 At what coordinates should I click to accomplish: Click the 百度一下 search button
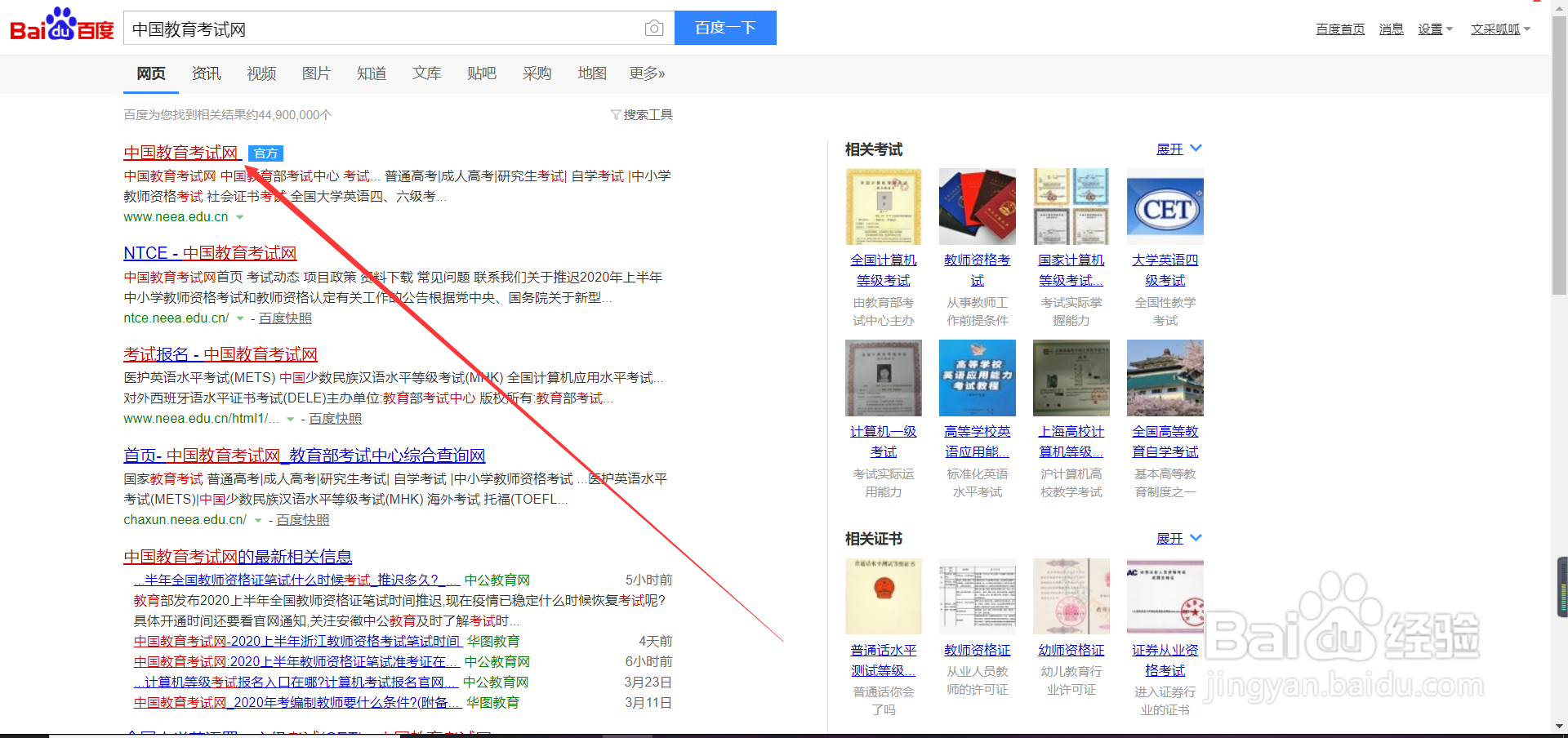pyautogui.click(x=725, y=27)
